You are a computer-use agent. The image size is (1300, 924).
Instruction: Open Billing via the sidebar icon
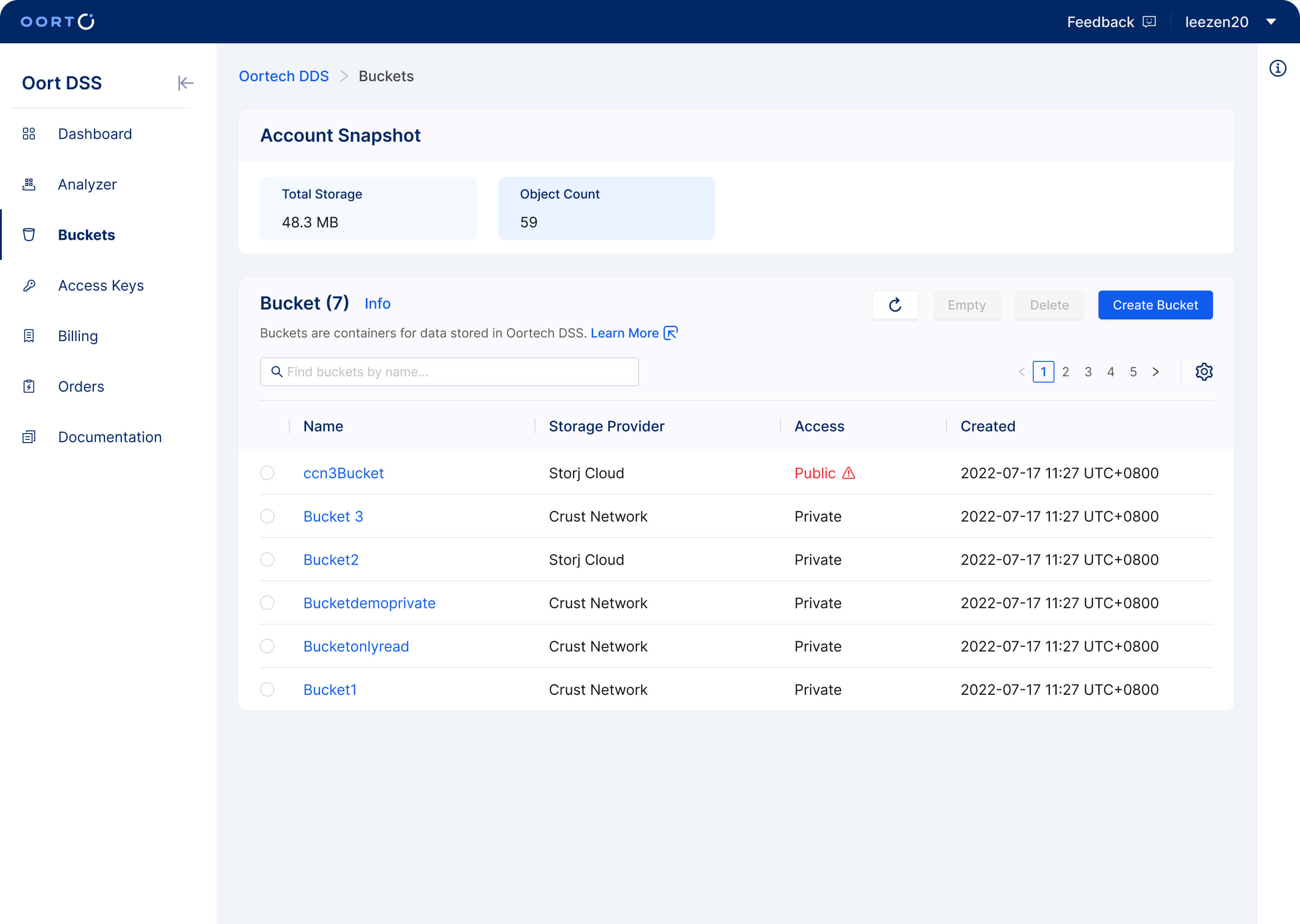tap(29, 336)
